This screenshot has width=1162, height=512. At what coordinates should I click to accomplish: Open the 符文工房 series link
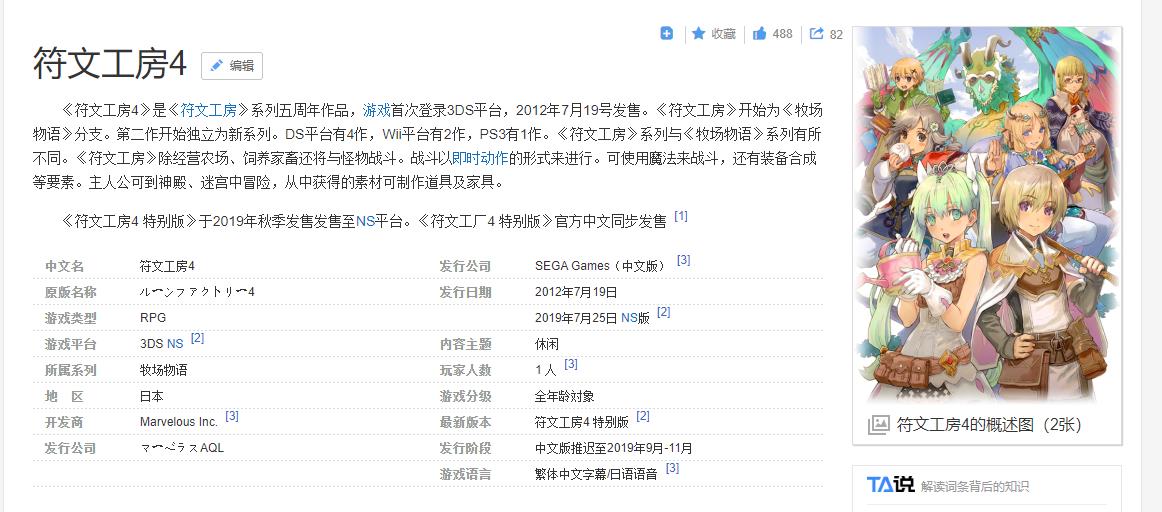coord(208,110)
